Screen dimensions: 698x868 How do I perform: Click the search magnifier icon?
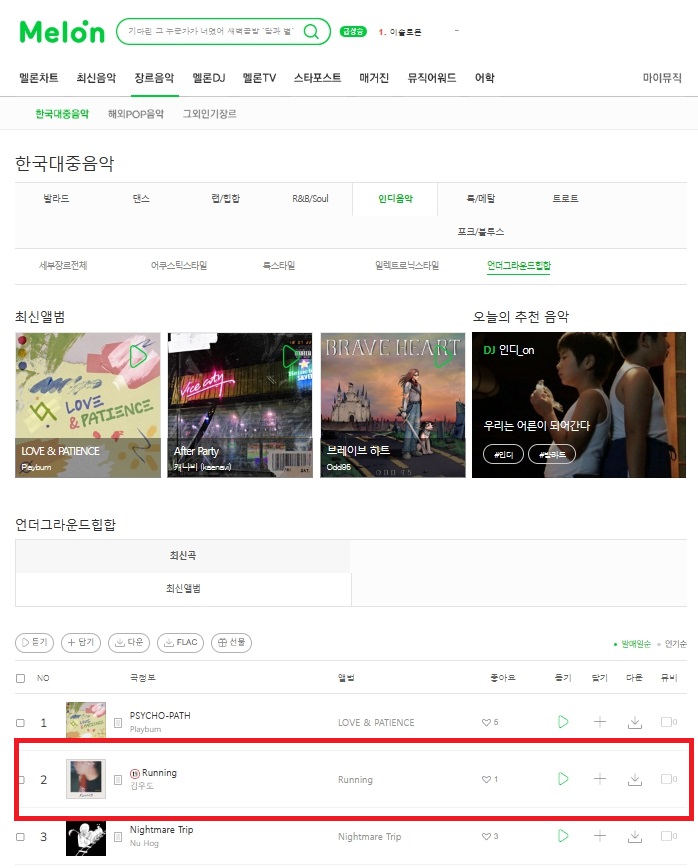coord(312,32)
